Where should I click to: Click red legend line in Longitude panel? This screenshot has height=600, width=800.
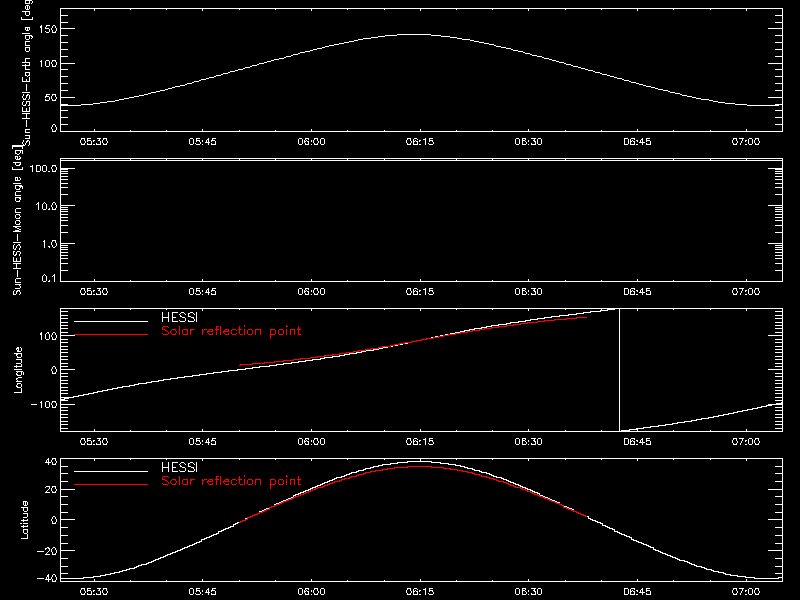pos(111,335)
